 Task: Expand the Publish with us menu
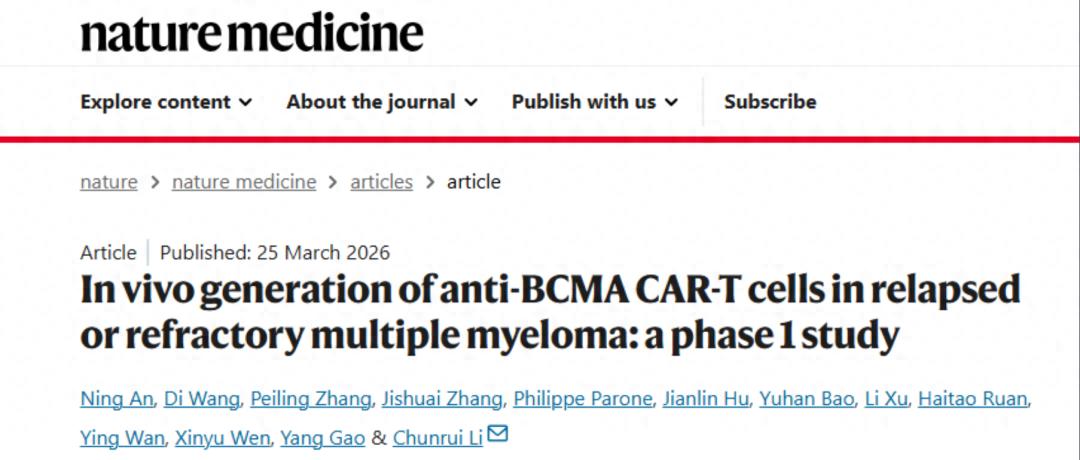595,102
